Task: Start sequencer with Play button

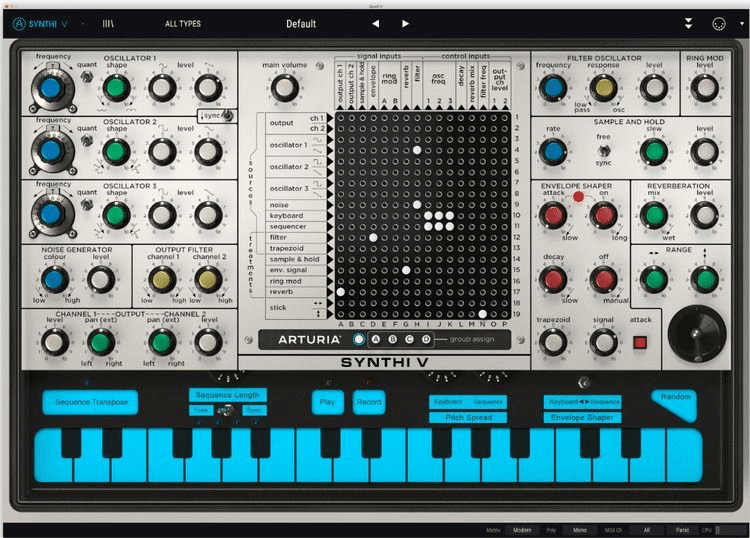Action: [x=327, y=402]
